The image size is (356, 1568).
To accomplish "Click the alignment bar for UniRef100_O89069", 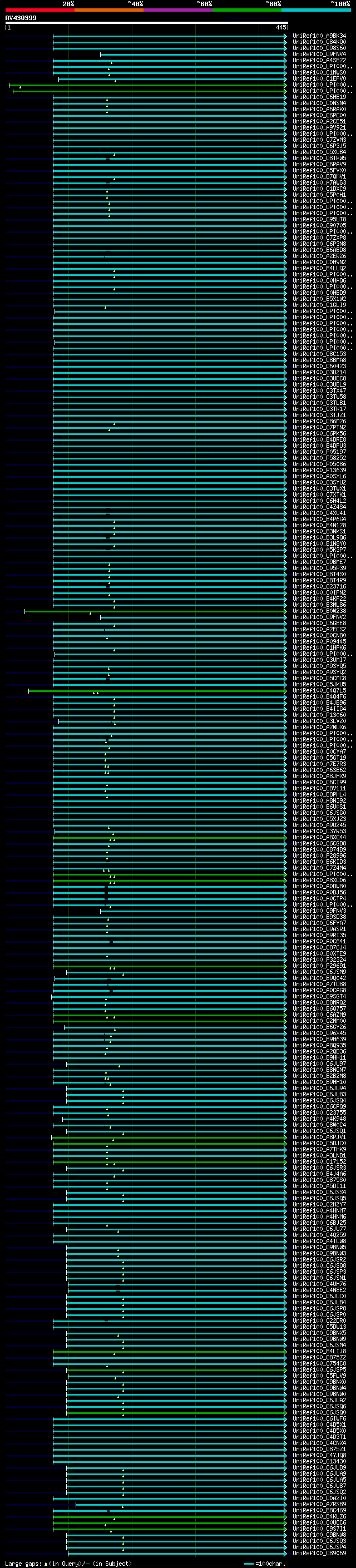I will point(176,1554).
